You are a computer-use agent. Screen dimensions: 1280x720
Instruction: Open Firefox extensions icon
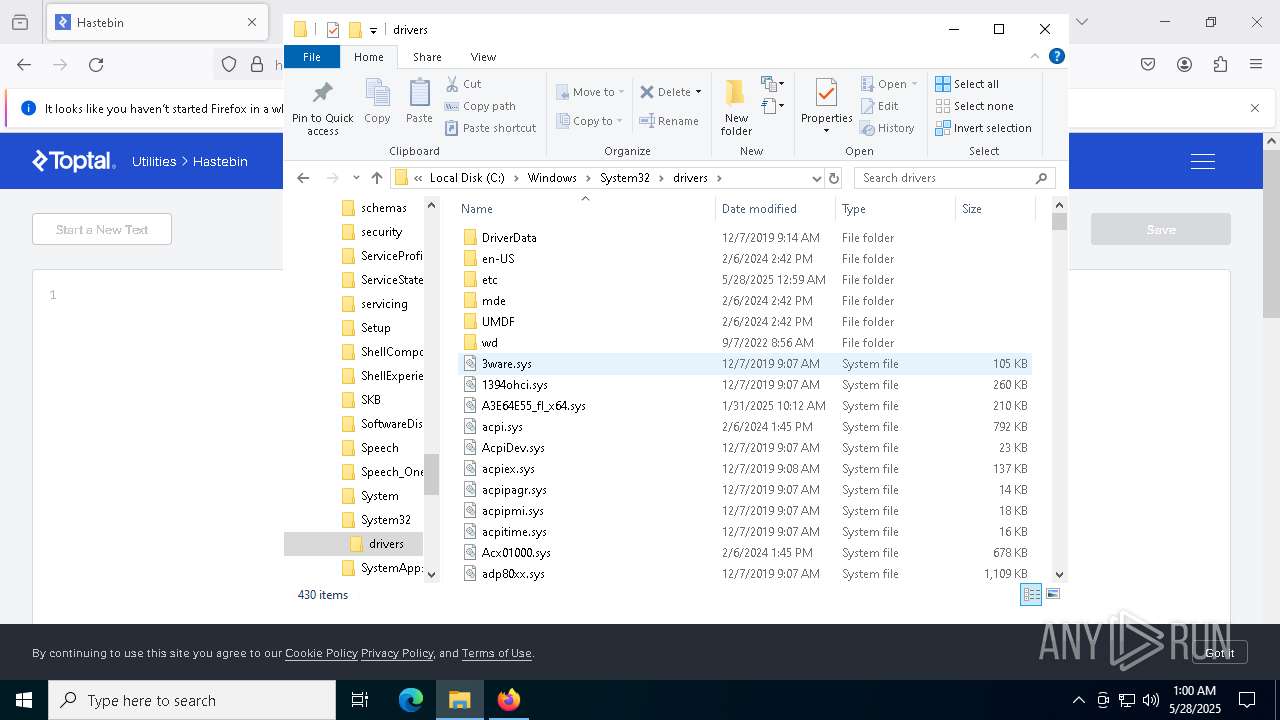[x=1220, y=65]
